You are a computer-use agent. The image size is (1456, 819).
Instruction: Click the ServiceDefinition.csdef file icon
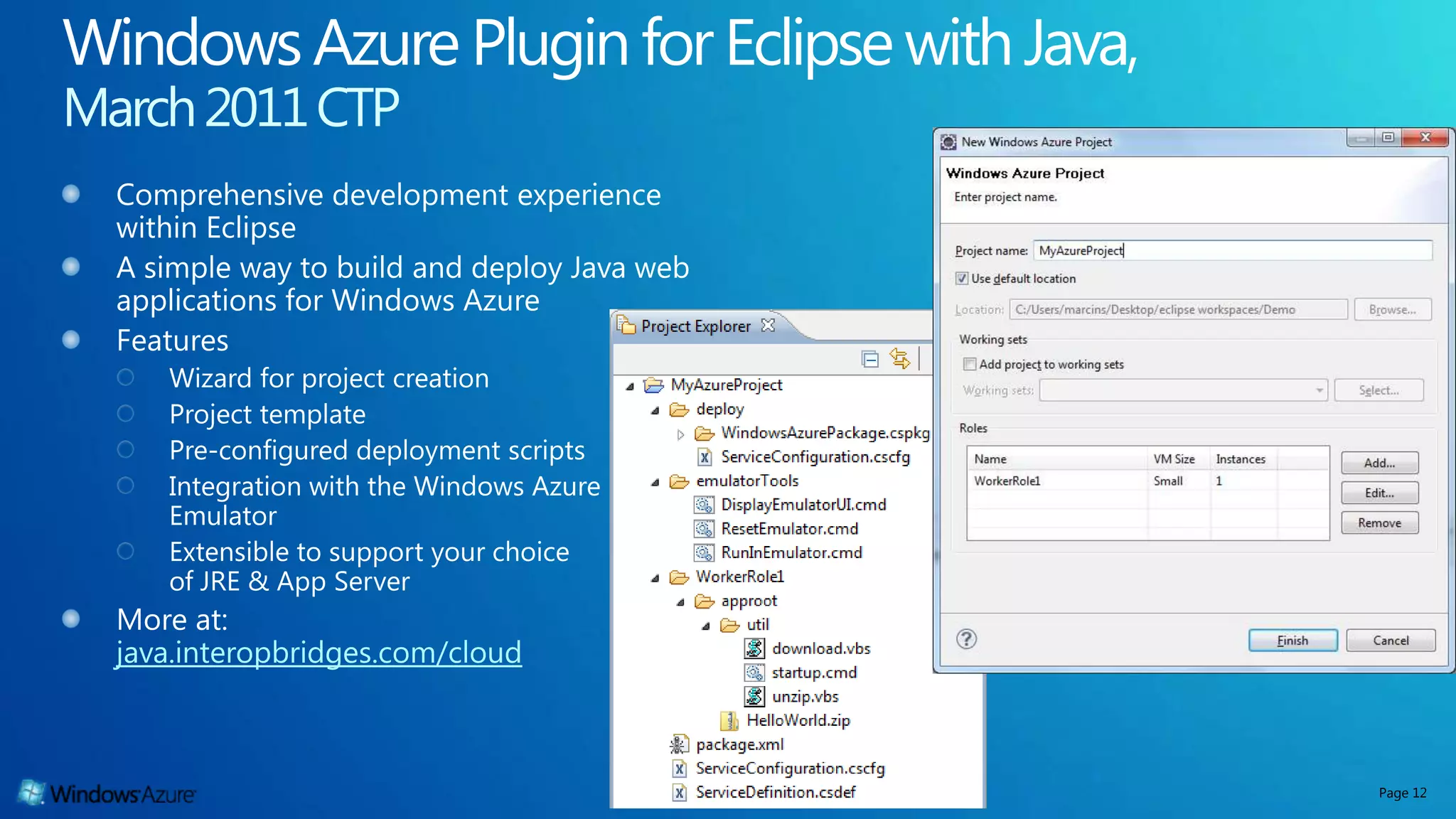pyautogui.click(x=680, y=793)
